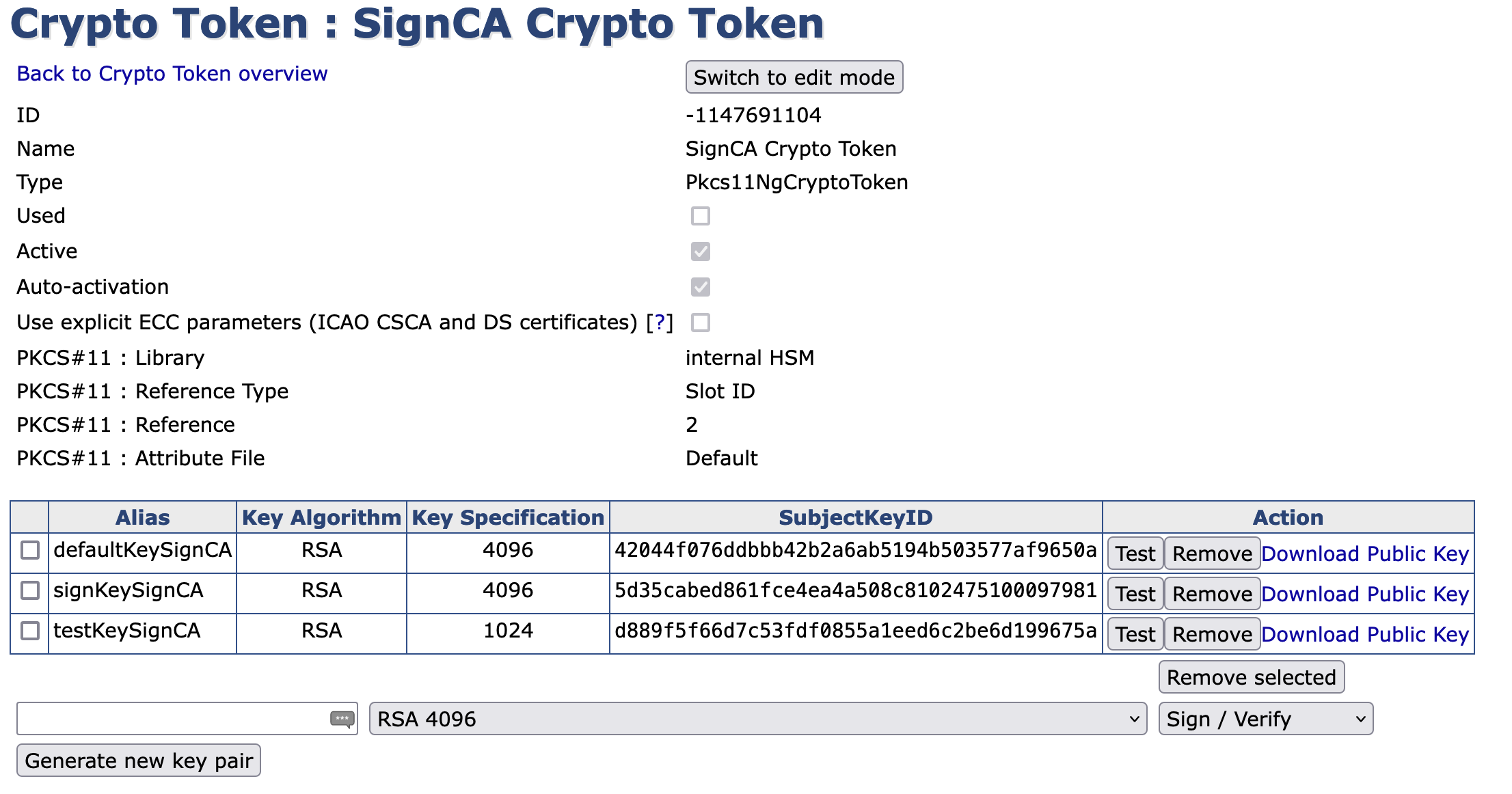Download Public Key for testKeySignCA

[x=1364, y=634]
